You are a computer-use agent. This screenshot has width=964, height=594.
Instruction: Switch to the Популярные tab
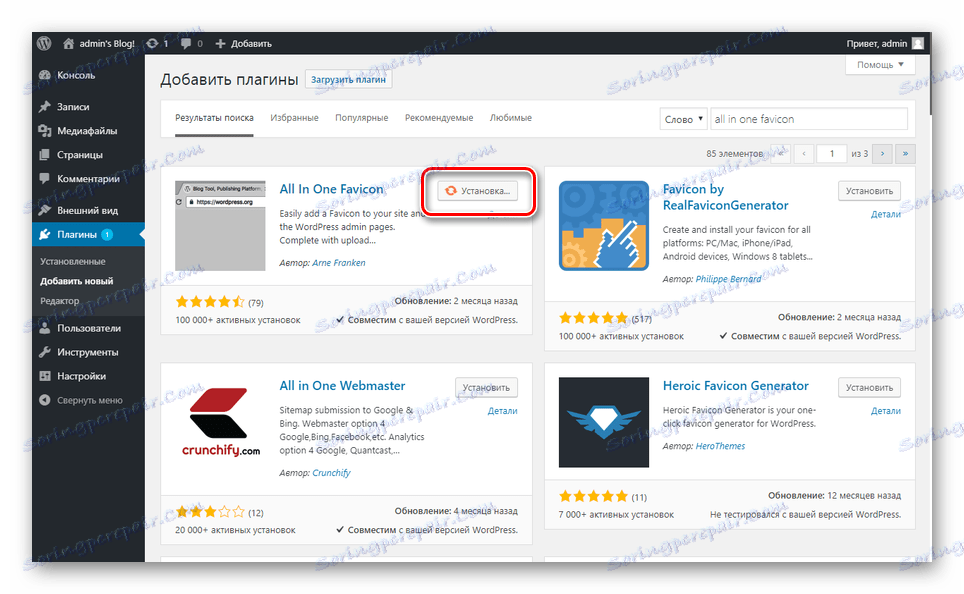[x=362, y=117]
